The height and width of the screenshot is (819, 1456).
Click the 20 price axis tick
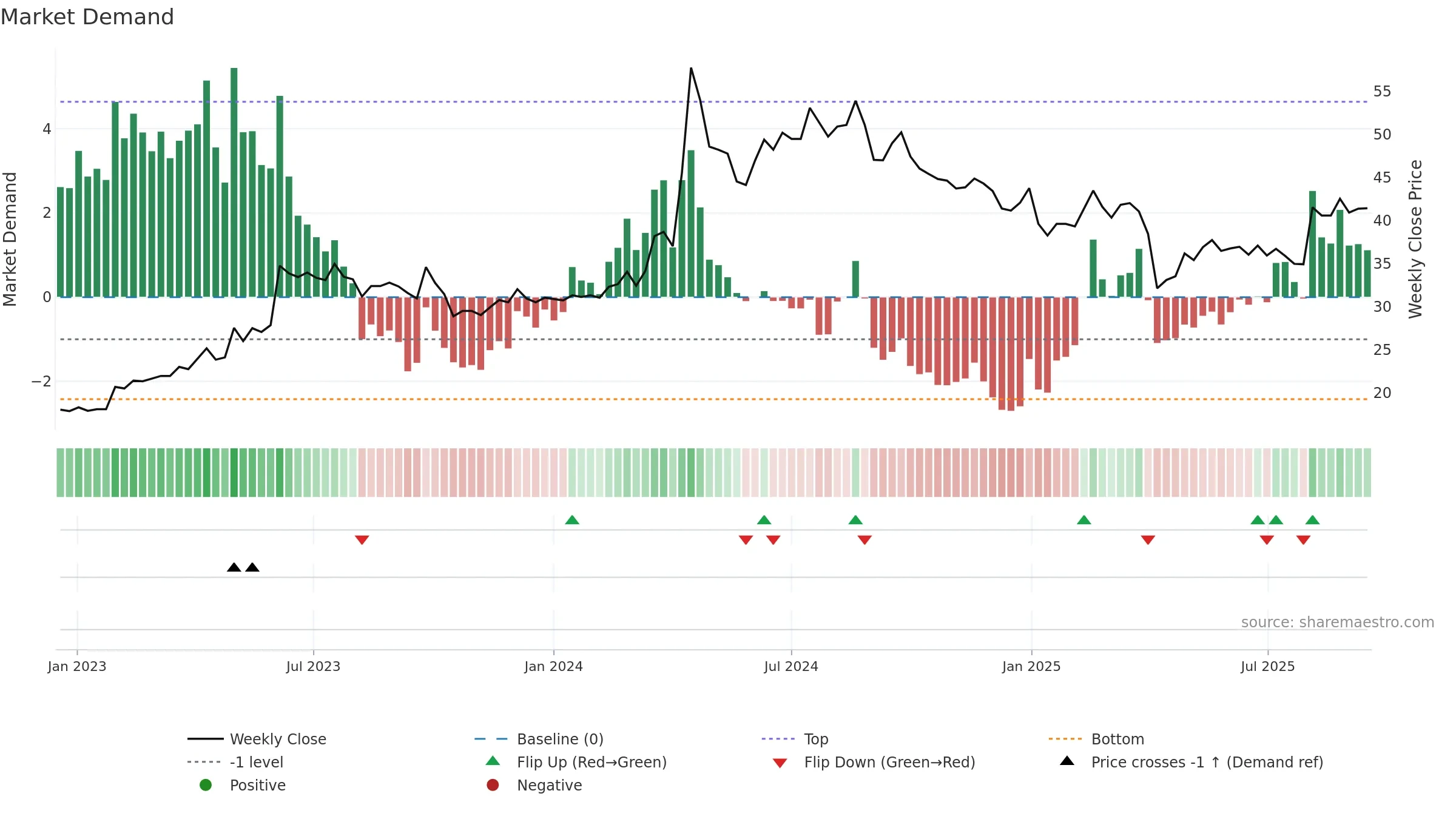click(x=1382, y=393)
